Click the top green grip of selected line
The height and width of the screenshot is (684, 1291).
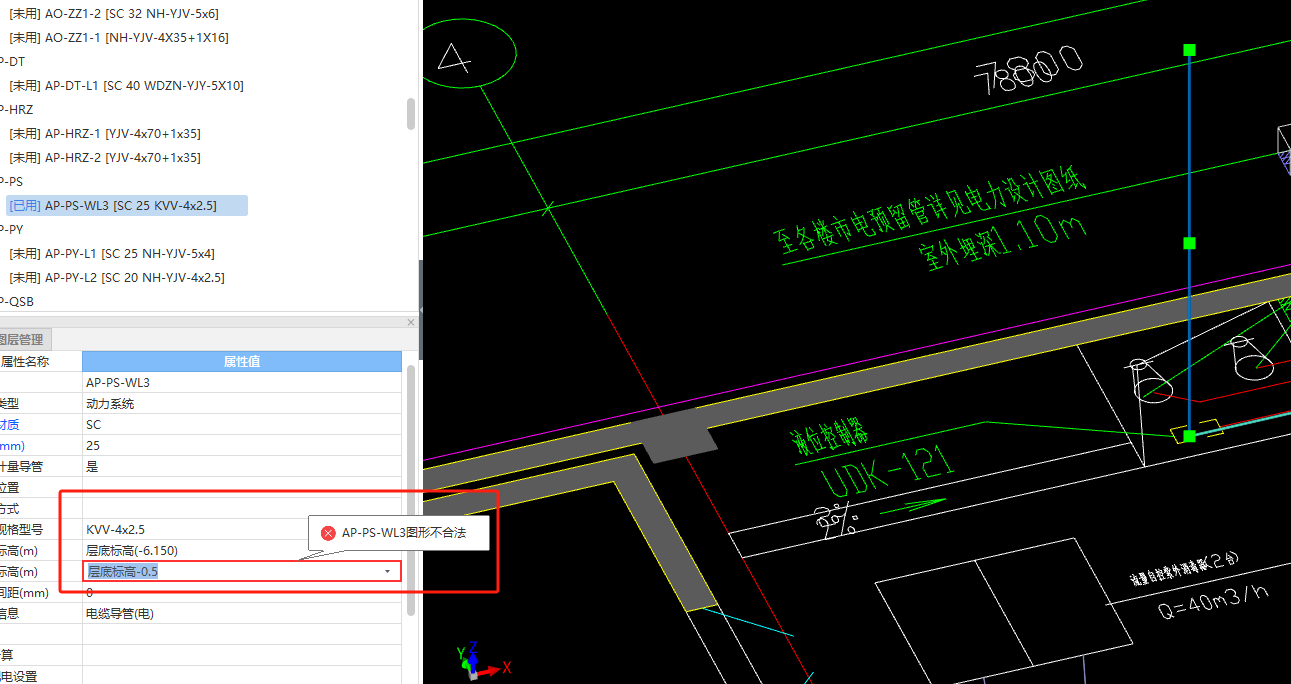pos(1189,49)
